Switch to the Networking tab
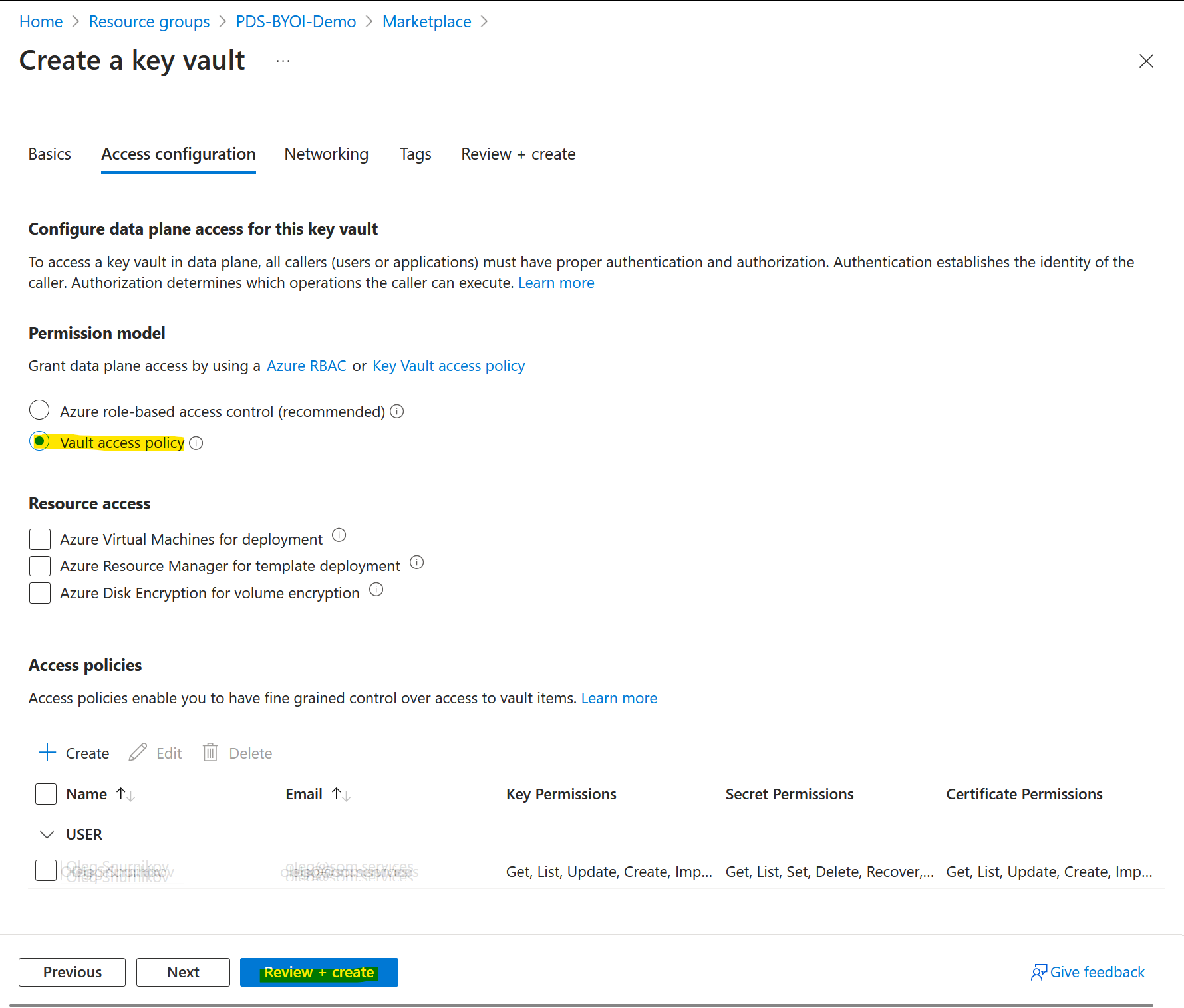 point(326,154)
